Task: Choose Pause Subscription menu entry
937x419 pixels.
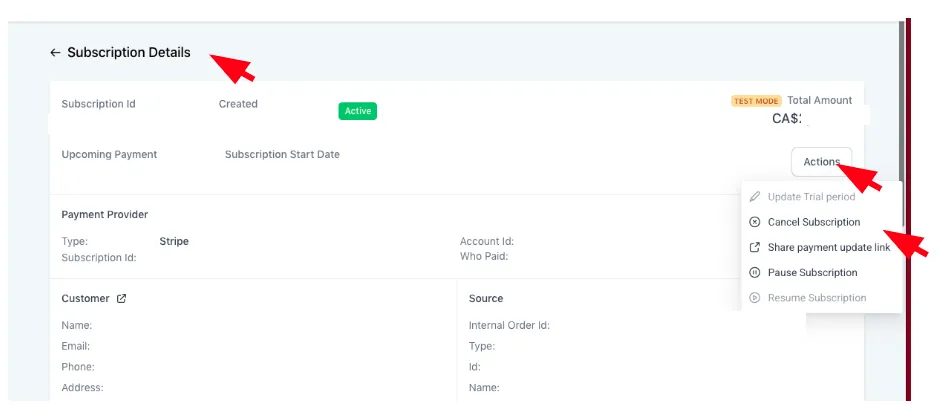Action: pyautogui.click(x=813, y=273)
